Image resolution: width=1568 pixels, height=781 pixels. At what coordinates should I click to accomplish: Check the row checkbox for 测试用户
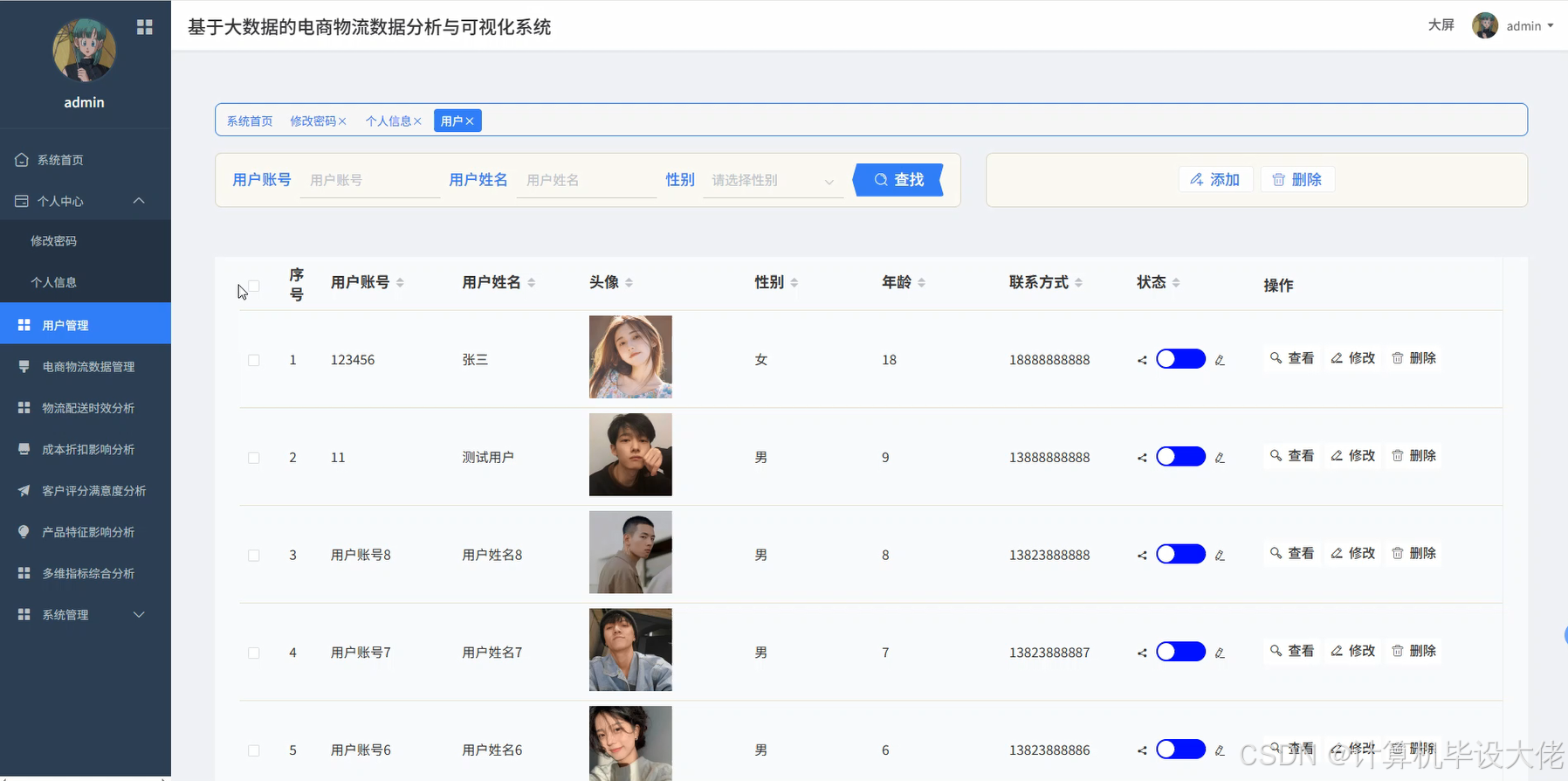(254, 458)
